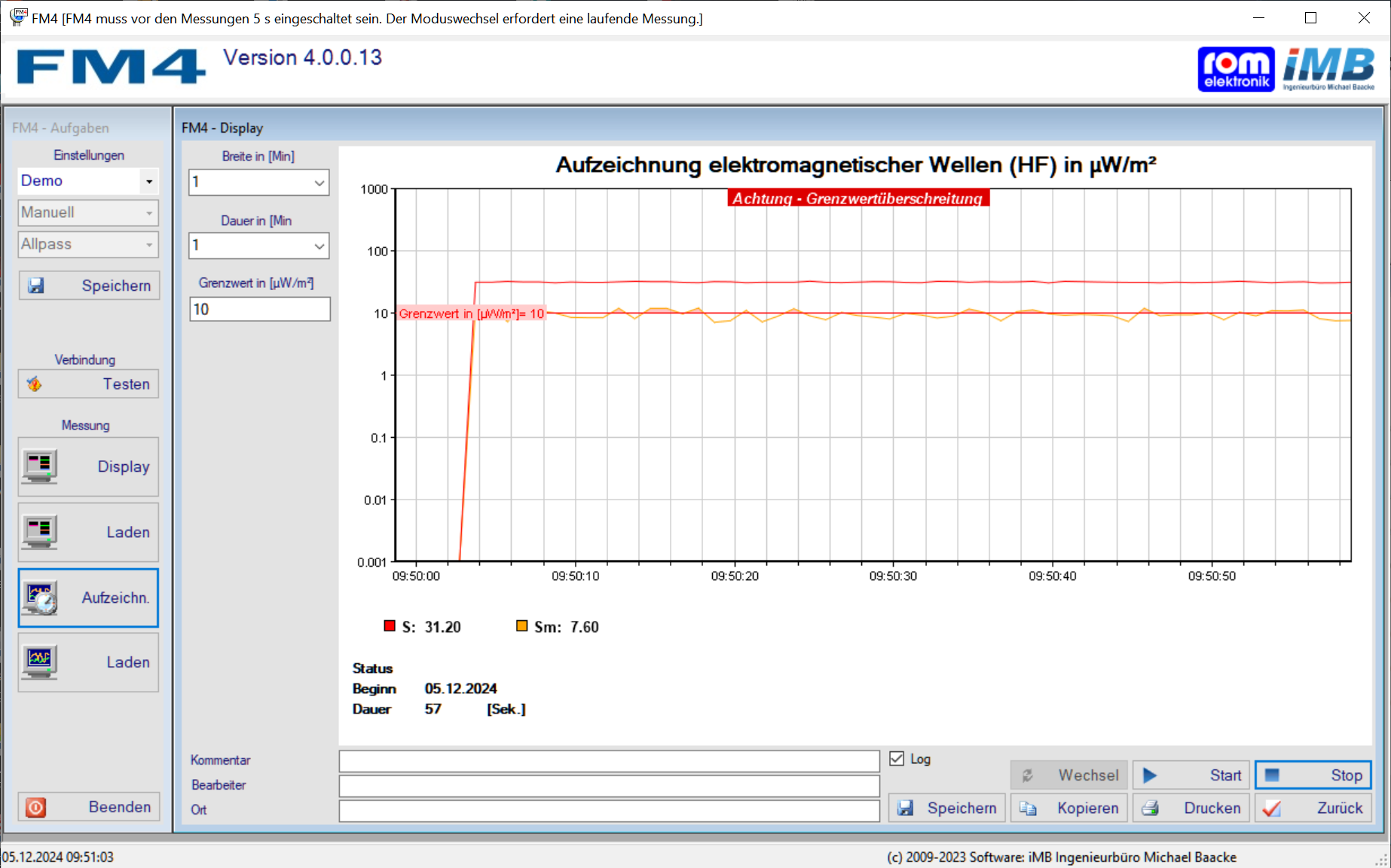Click the Grenzwert value input field
This screenshot has width=1391, height=868.
[260, 309]
